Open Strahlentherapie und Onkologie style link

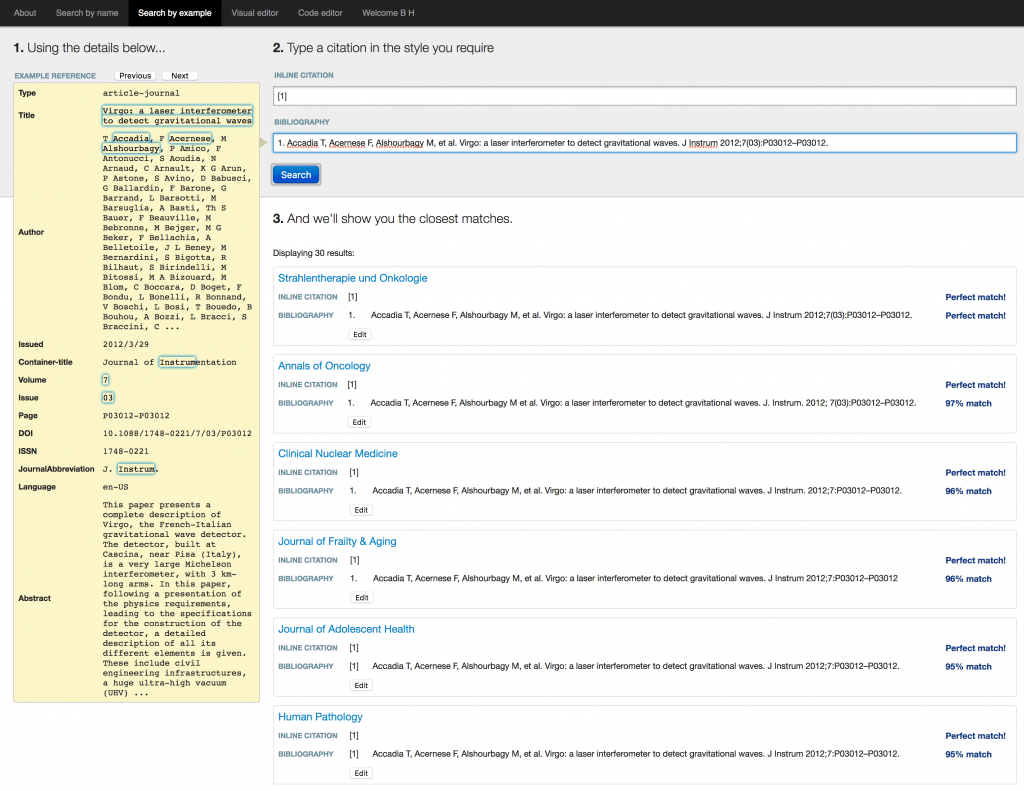click(353, 278)
